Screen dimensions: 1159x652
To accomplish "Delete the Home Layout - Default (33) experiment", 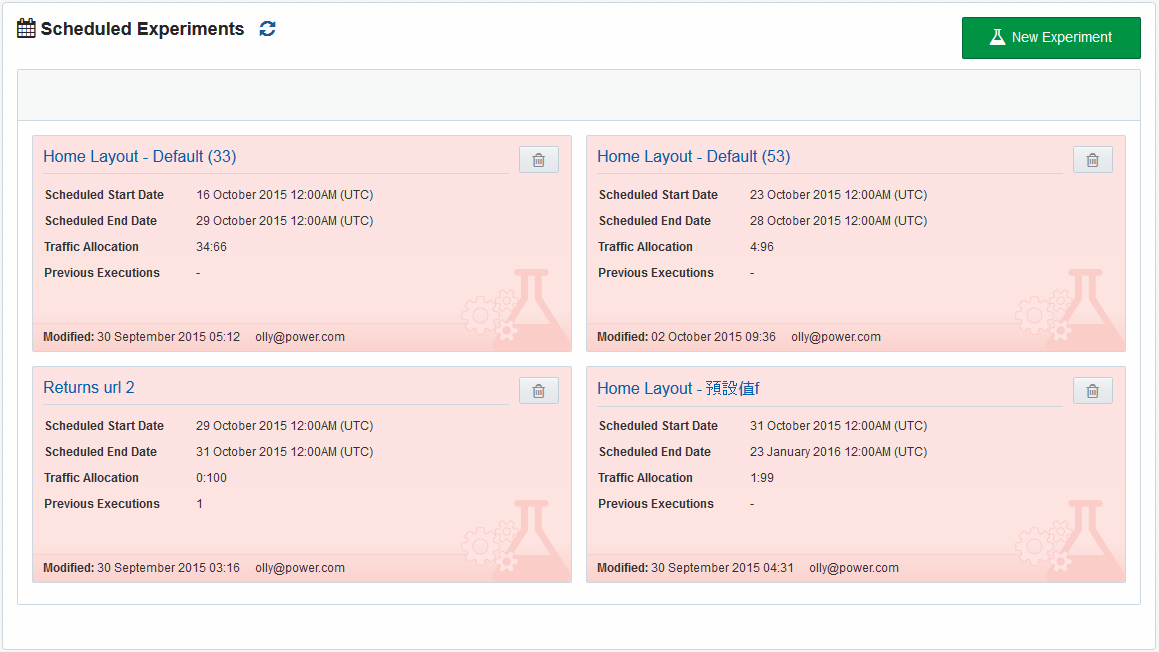I will coord(539,160).
